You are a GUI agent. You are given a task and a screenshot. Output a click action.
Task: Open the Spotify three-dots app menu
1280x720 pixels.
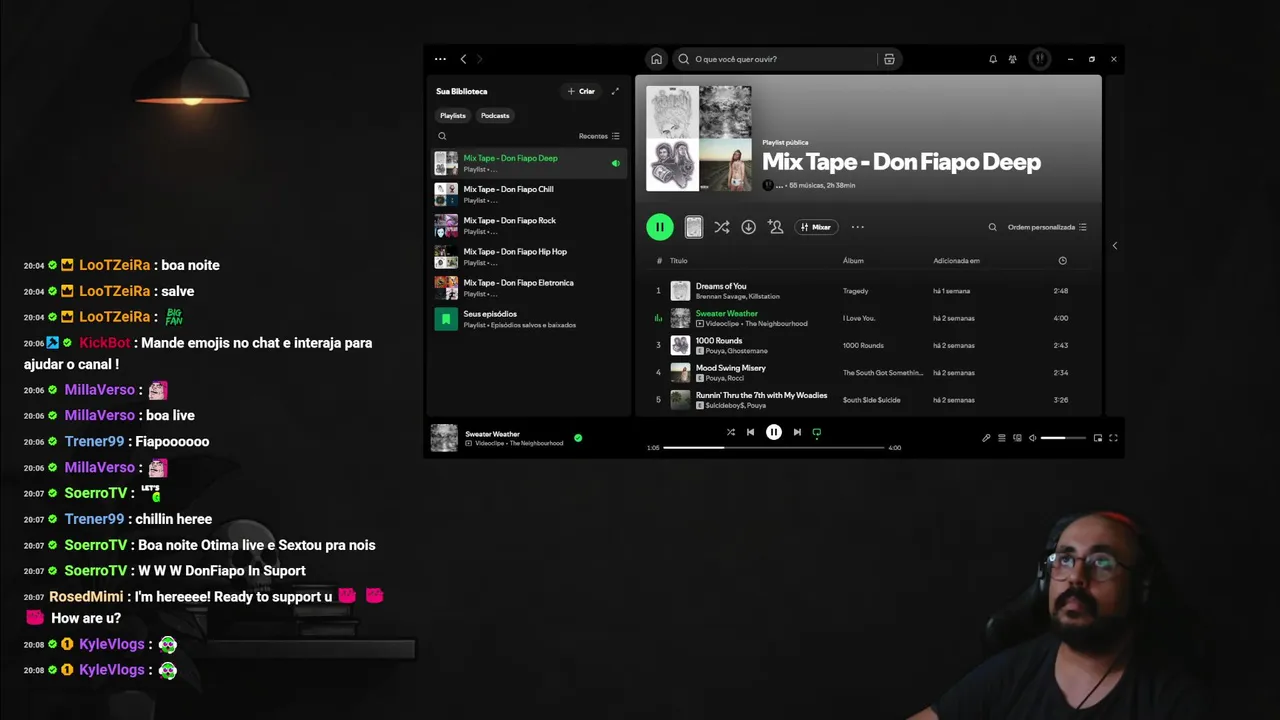(440, 59)
